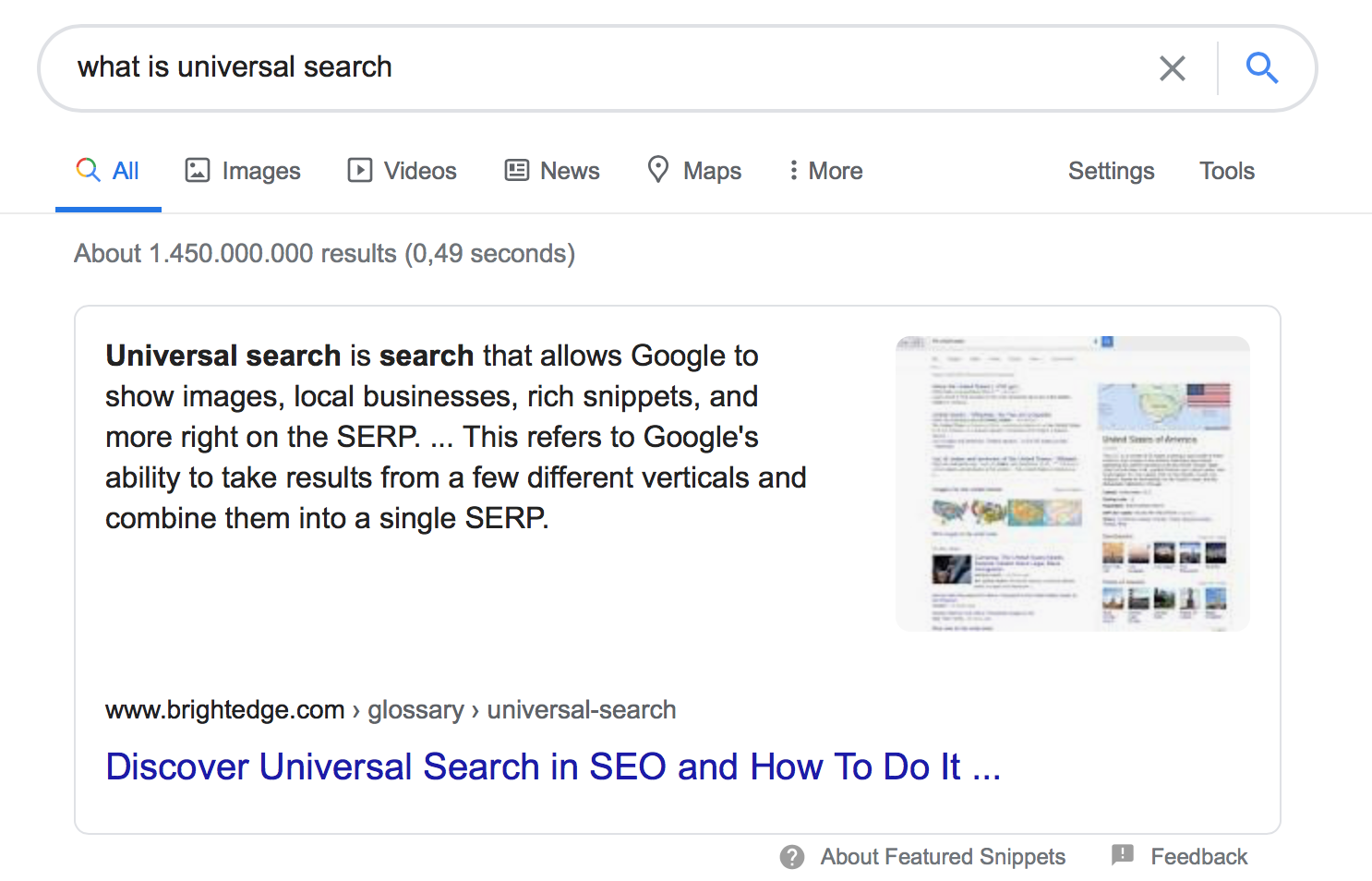Click the blue magnifier search button
The width and height of the screenshot is (1372, 881).
pos(1261,67)
